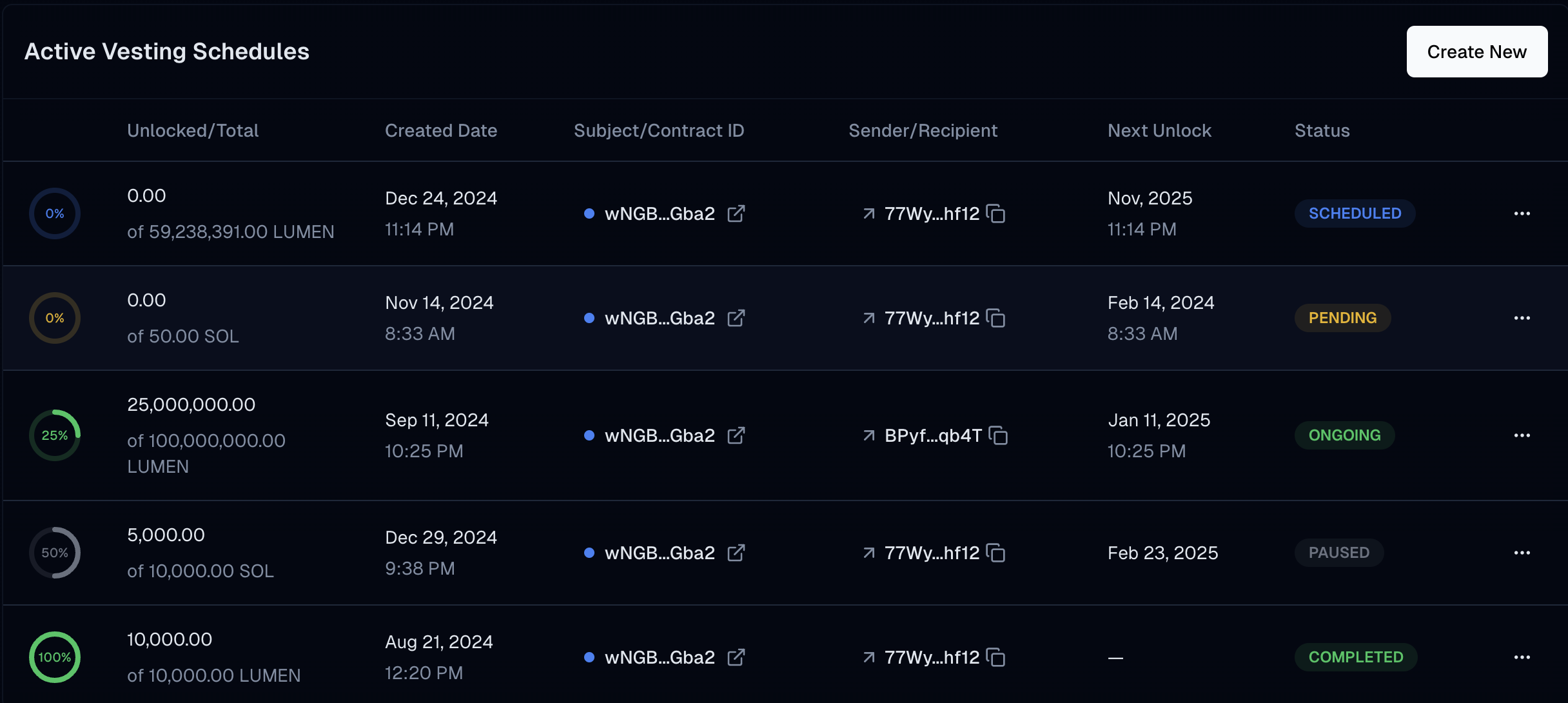This screenshot has width=1568, height=703.
Task: Click the outgoing arrow icon beside 77Wy...hf12 in SCHEDULED row
Action: click(868, 213)
